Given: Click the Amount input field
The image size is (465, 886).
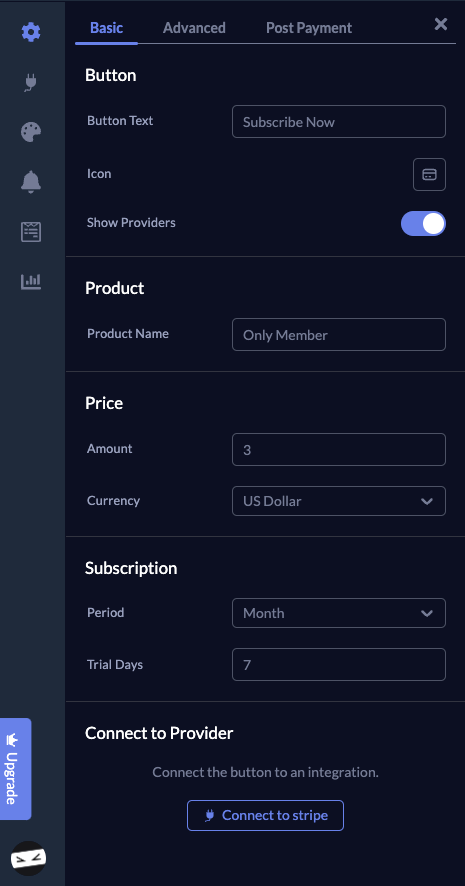Looking at the screenshot, I should pyautogui.click(x=339, y=450).
